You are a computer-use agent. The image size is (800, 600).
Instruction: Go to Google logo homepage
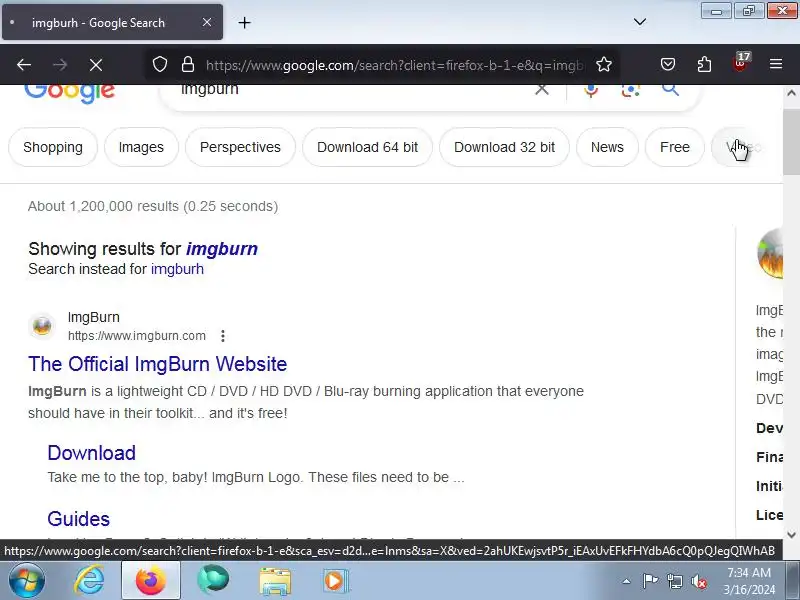70,93
